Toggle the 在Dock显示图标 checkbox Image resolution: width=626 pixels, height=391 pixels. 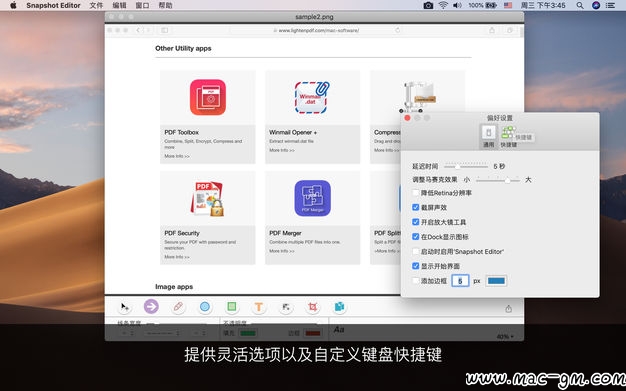[416, 237]
